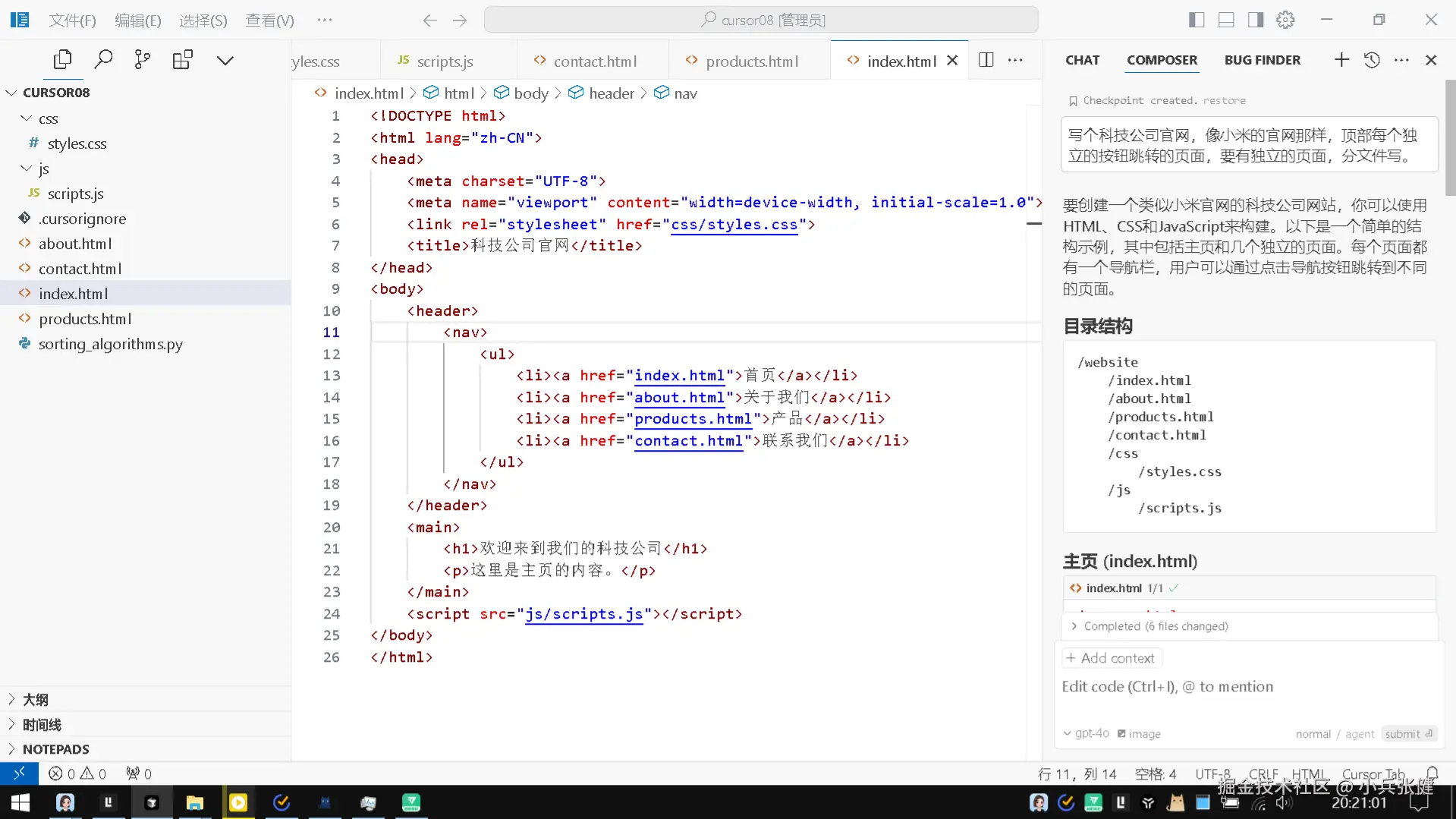The width and height of the screenshot is (1456, 819).
Task: Collapse the CURSOR08 root folder
Action: click(x=11, y=93)
